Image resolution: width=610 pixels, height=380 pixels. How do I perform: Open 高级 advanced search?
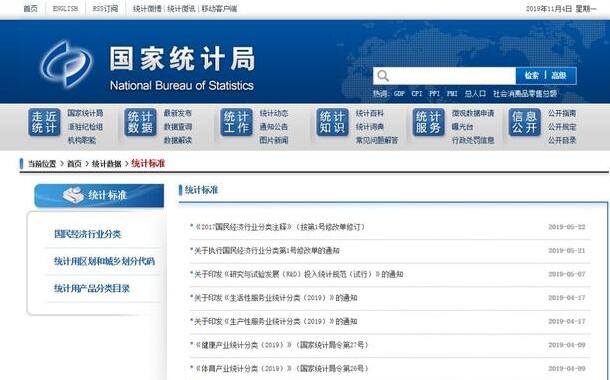pyautogui.click(x=559, y=75)
